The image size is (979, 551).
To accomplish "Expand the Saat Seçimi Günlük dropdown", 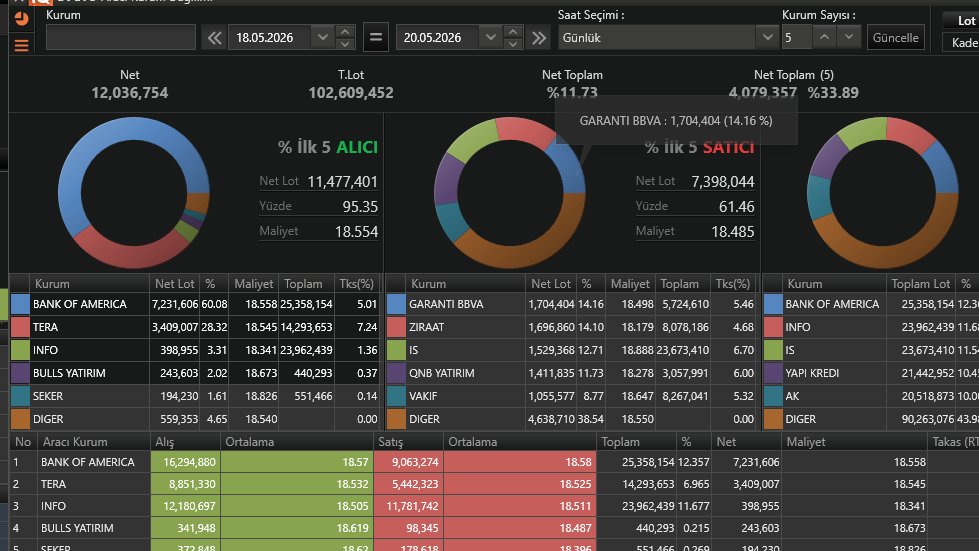I will click(x=767, y=37).
